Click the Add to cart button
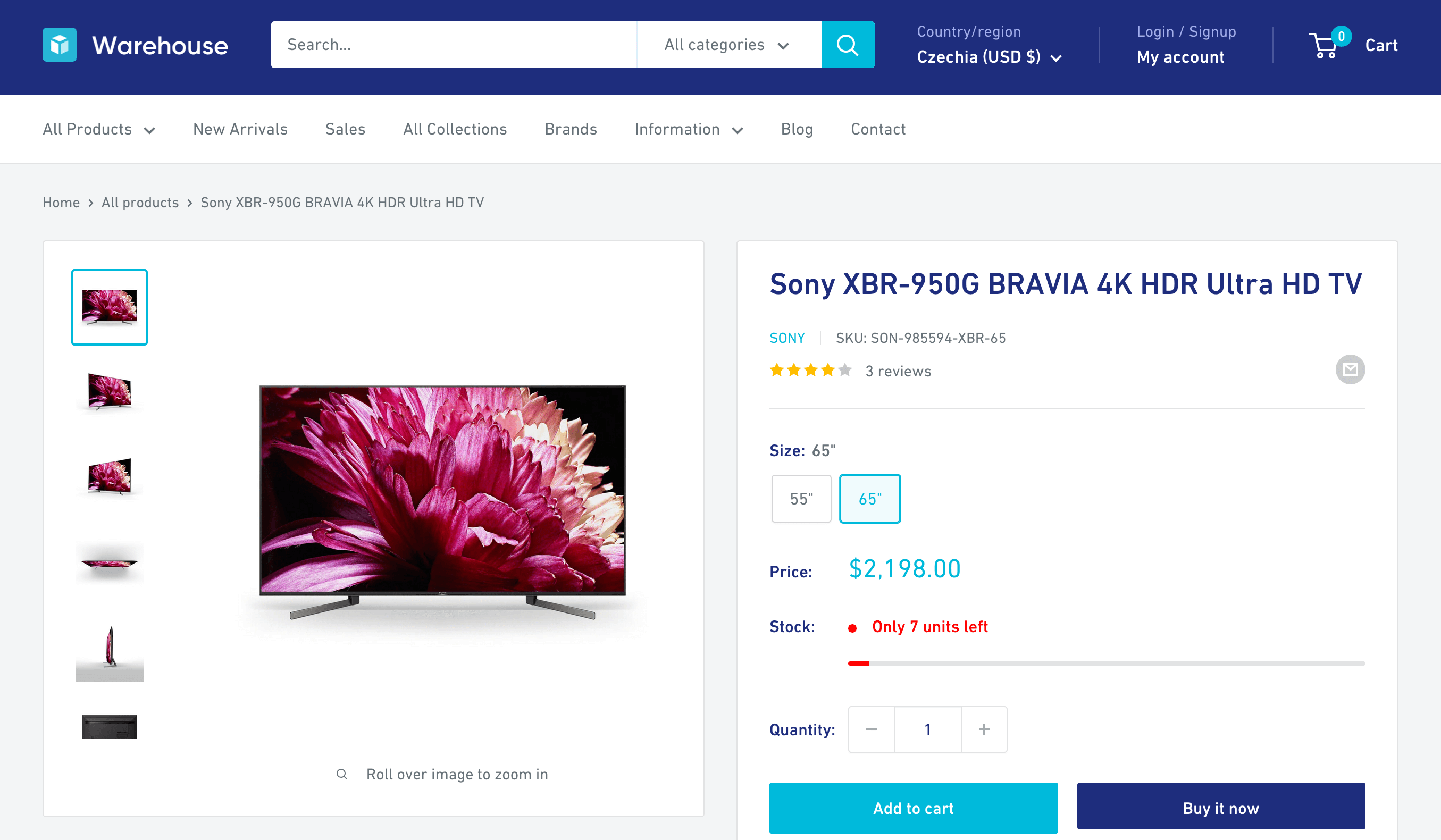Viewport: 1441px width, 840px height. (913, 808)
